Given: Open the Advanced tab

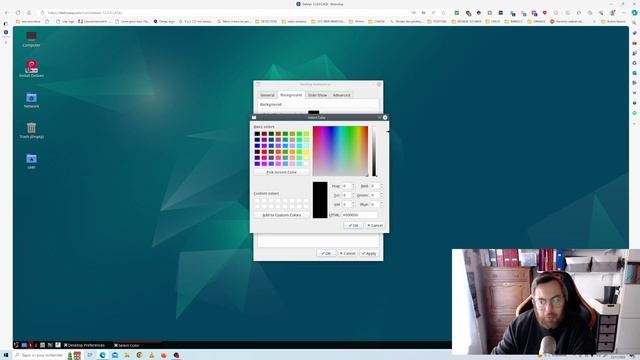Looking at the screenshot, I should point(341,95).
